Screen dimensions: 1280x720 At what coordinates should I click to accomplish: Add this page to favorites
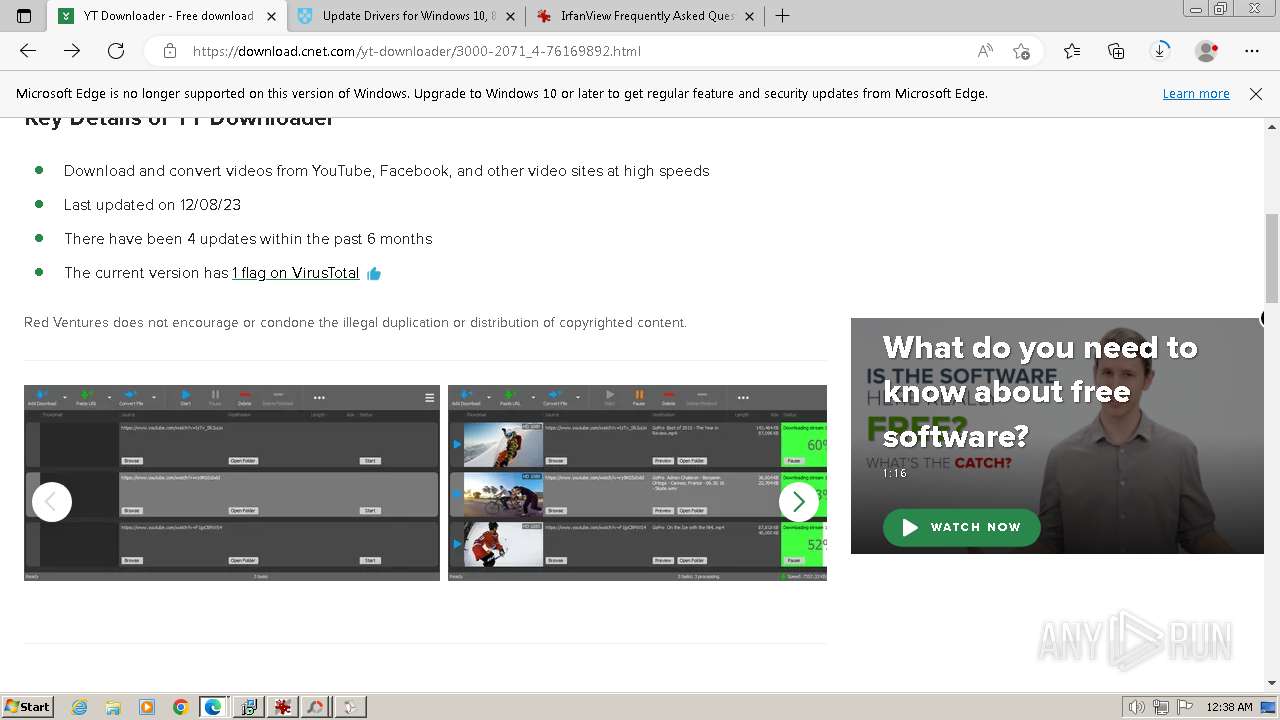[1021, 51]
